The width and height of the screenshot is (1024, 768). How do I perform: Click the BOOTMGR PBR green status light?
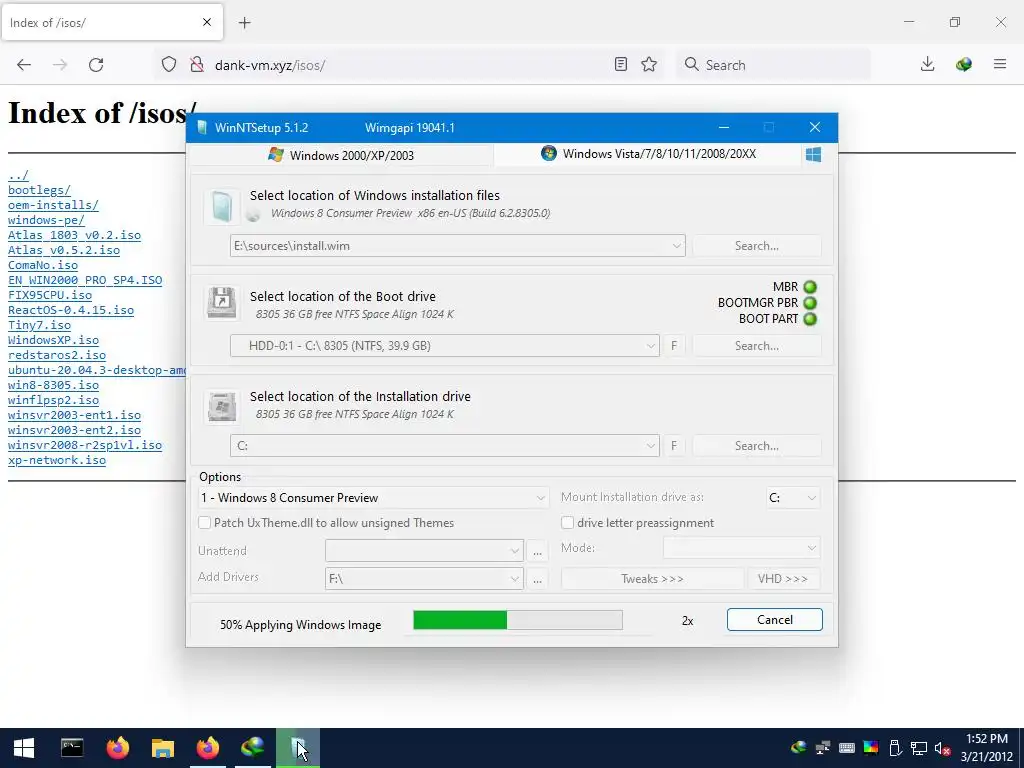[x=810, y=303]
